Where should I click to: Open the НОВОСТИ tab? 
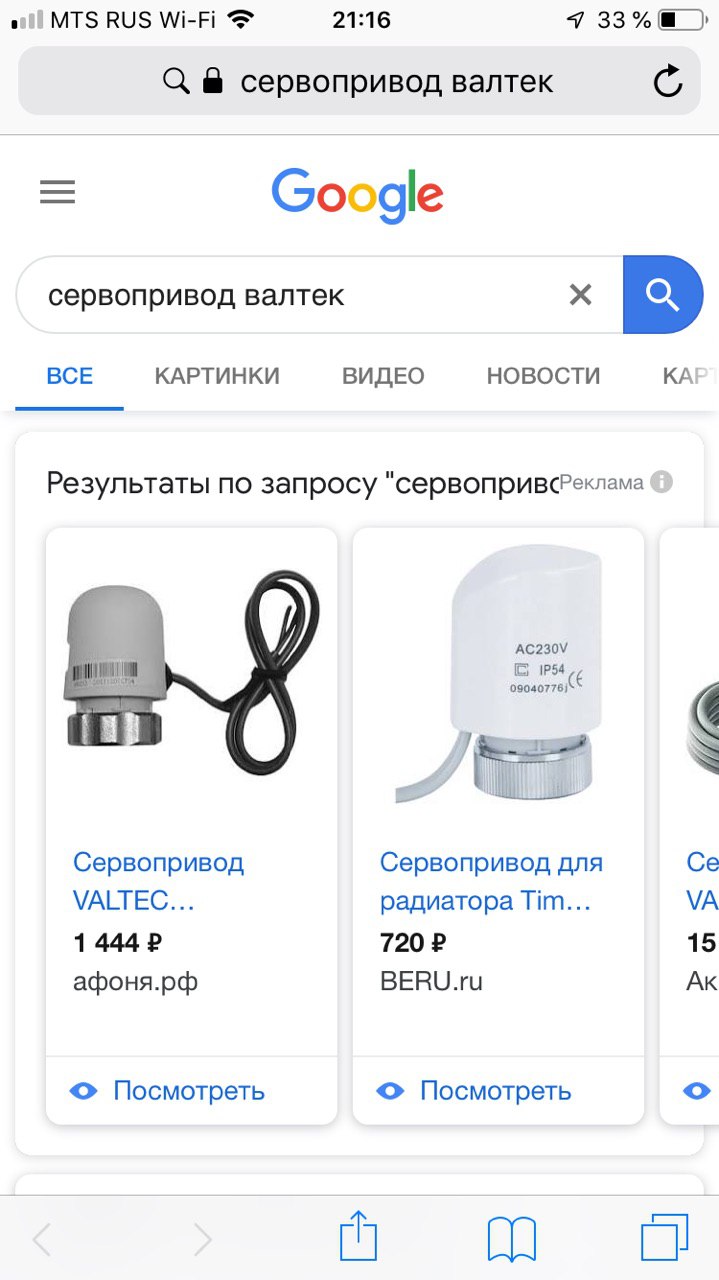pos(543,376)
